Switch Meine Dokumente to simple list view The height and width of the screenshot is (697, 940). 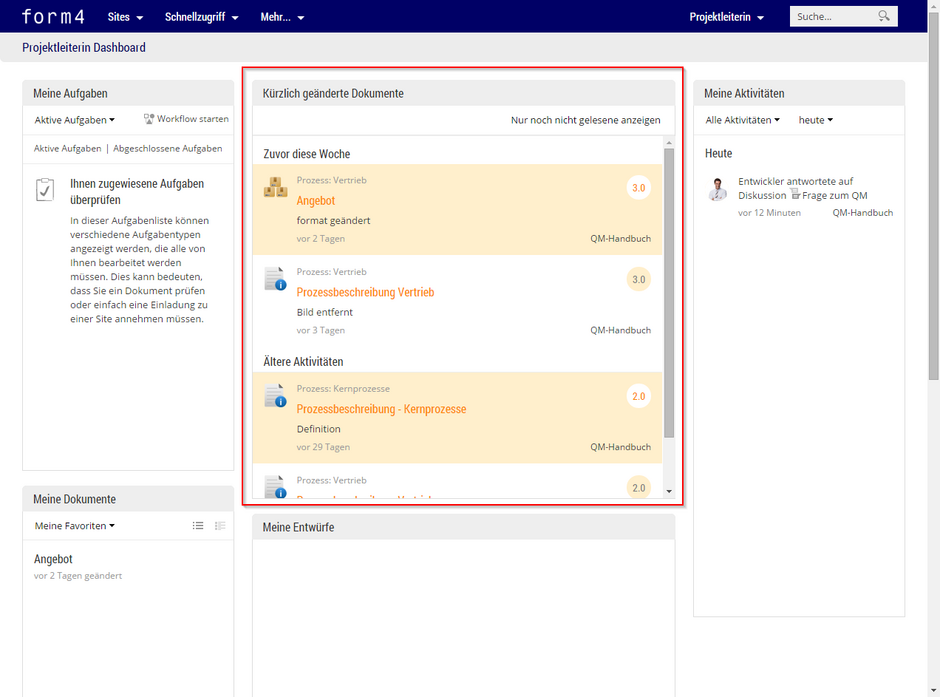click(x=198, y=526)
